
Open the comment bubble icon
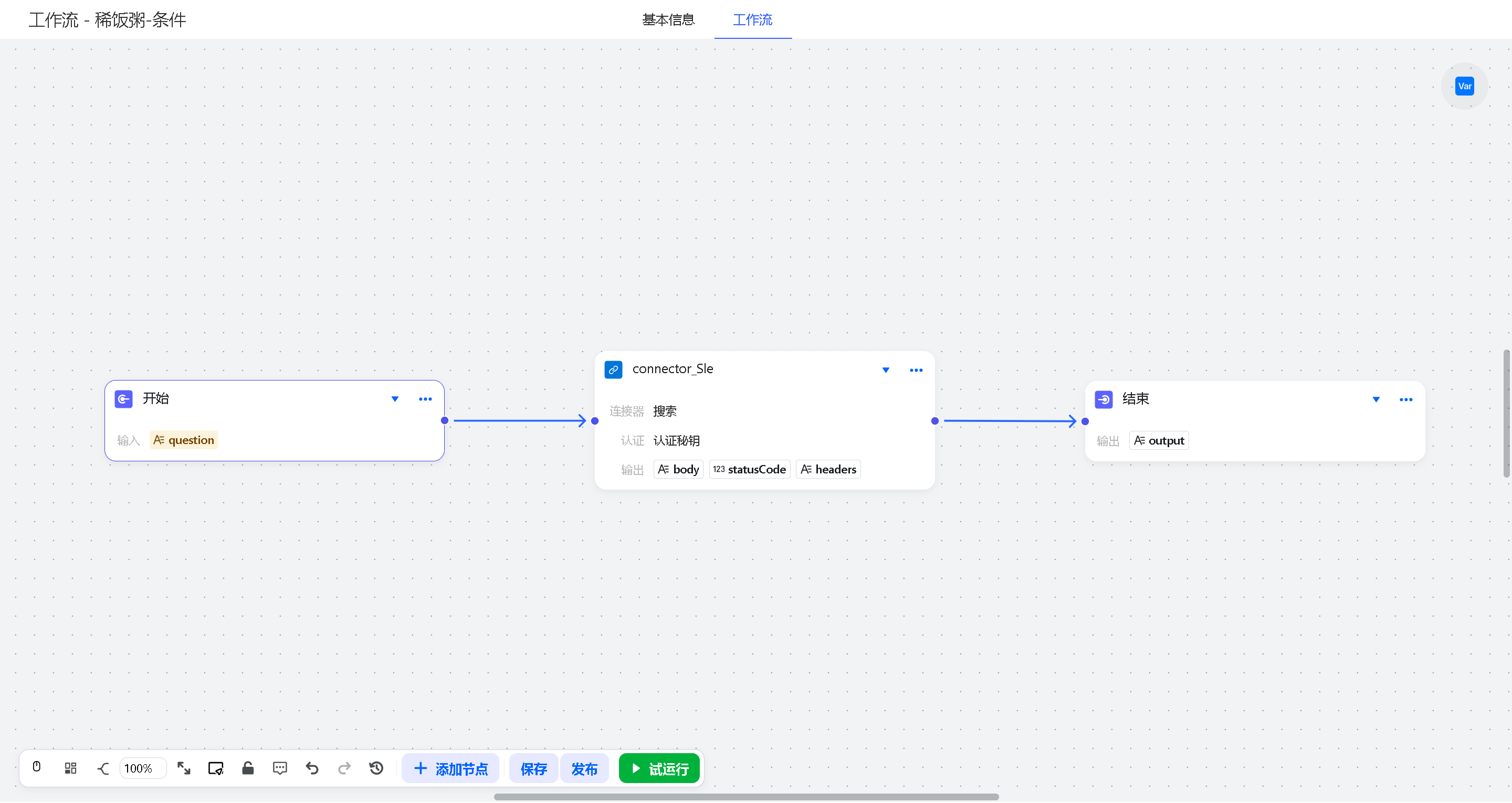click(x=280, y=768)
